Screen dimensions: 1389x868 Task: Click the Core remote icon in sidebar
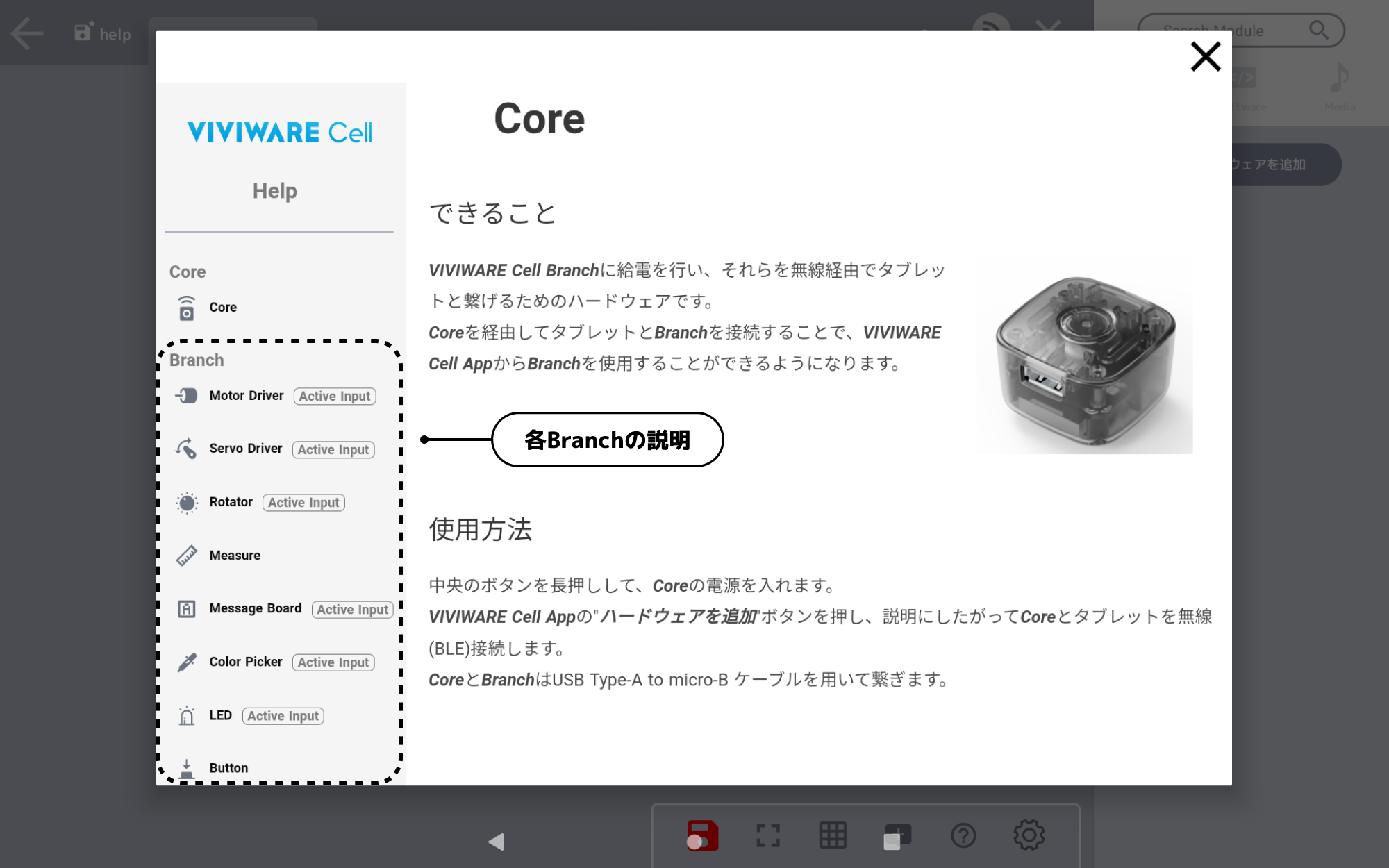pos(186,308)
